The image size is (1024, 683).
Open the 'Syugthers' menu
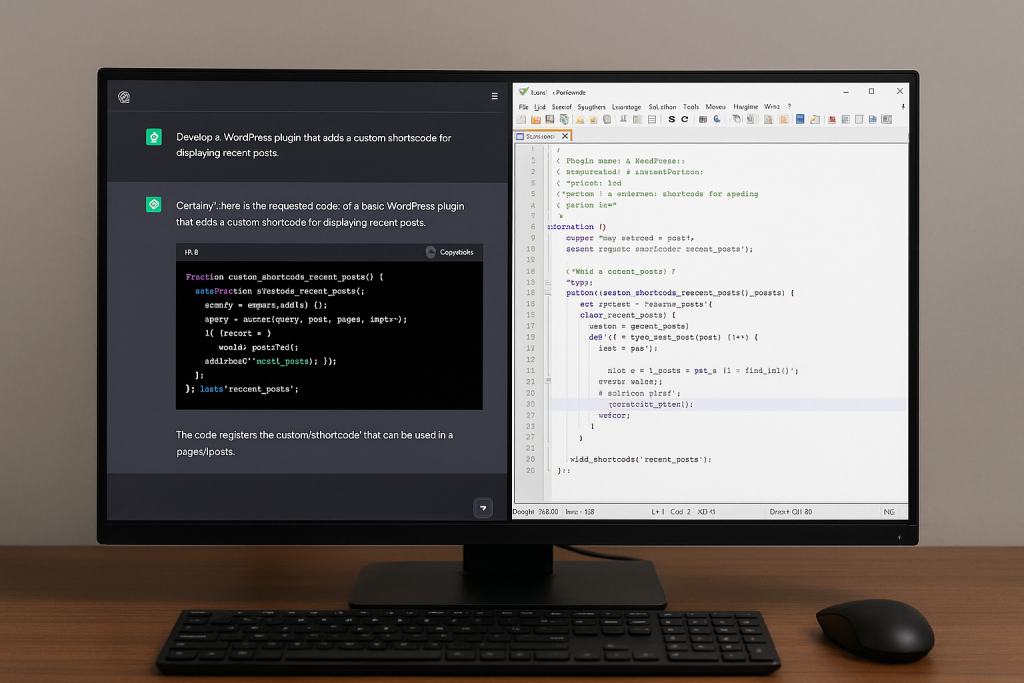[592, 107]
